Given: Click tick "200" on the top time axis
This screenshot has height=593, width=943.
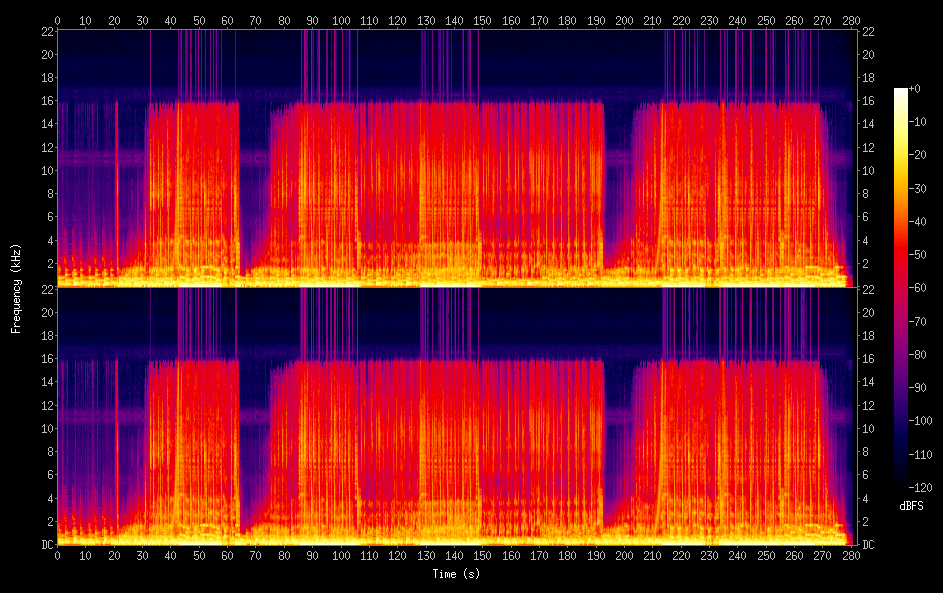Looking at the screenshot, I should point(624,20).
